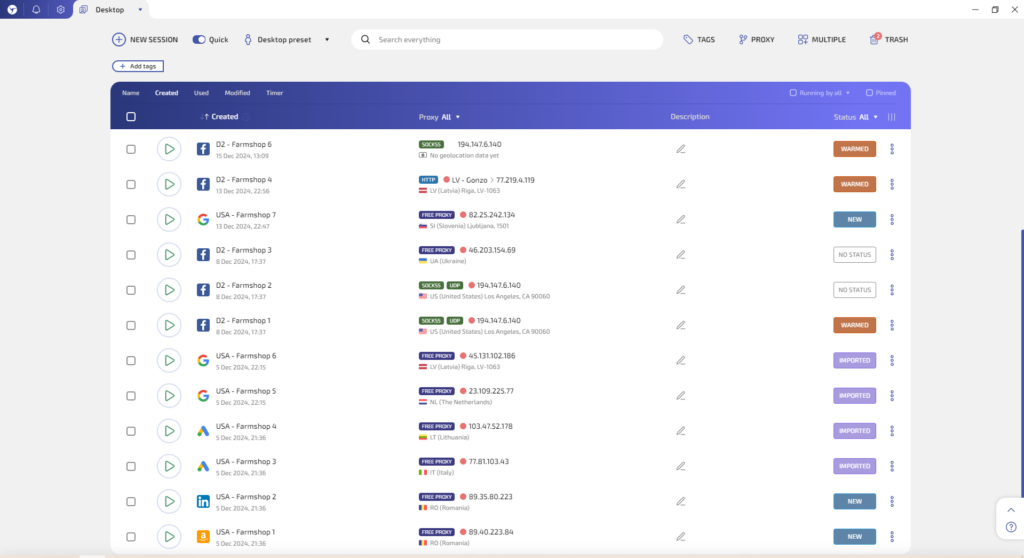Open the Tags manager

pyautogui.click(x=699, y=40)
